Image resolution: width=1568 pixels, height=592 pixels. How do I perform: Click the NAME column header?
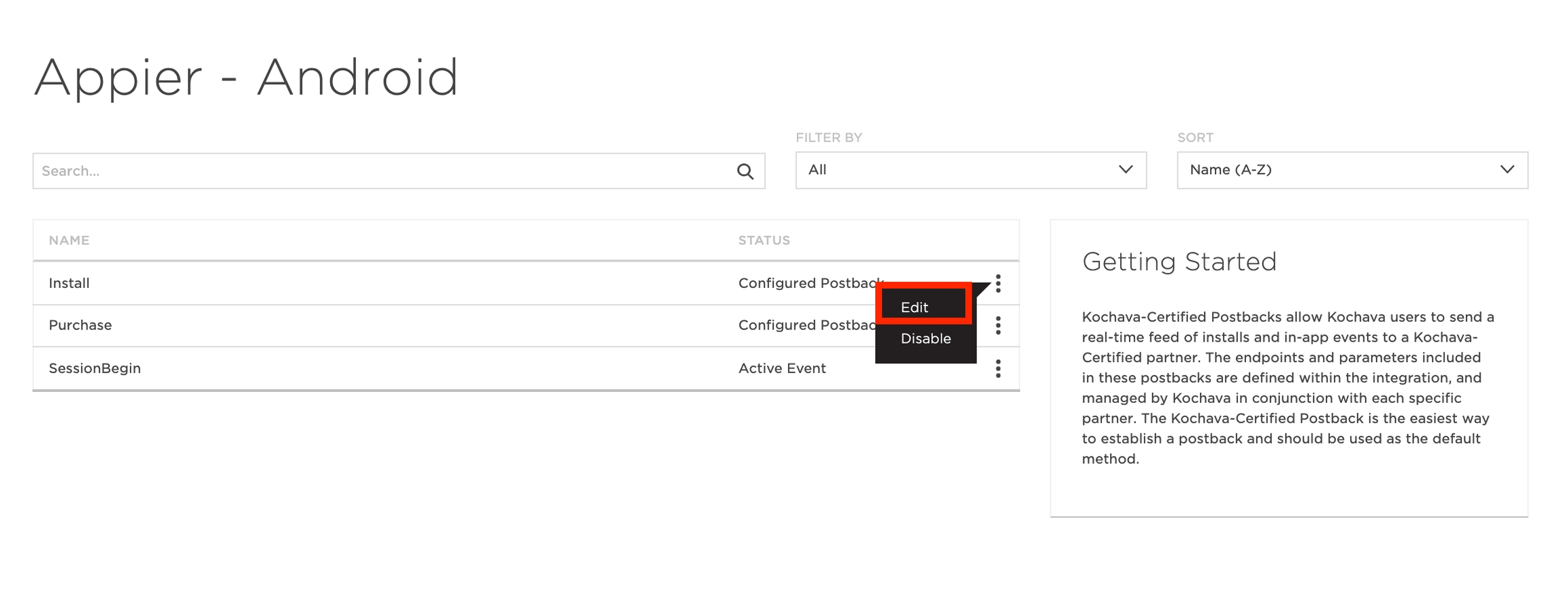coord(69,240)
